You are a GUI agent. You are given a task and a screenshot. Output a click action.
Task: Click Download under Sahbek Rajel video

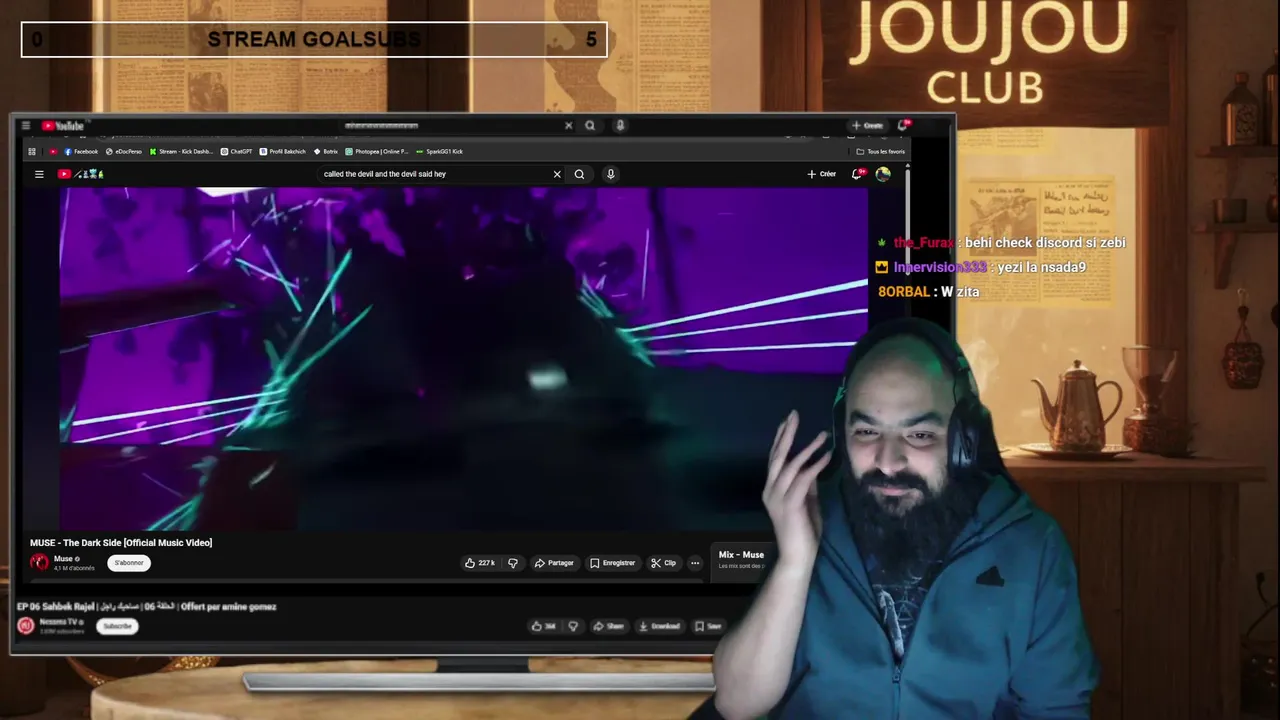[x=659, y=626]
